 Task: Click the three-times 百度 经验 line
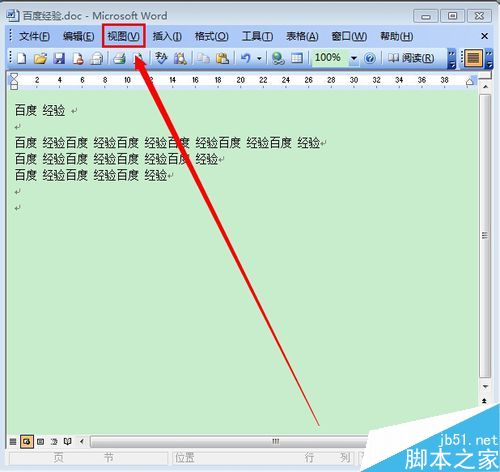(91, 175)
